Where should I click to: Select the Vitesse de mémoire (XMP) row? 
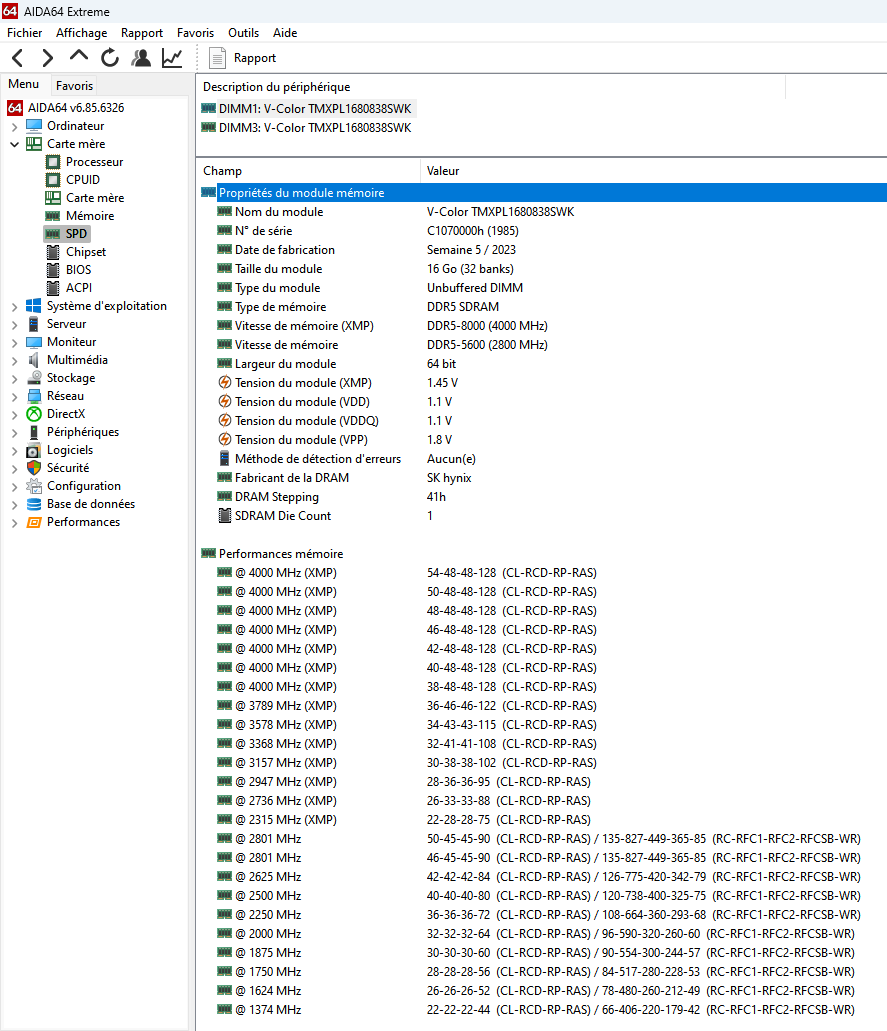tap(543, 326)
